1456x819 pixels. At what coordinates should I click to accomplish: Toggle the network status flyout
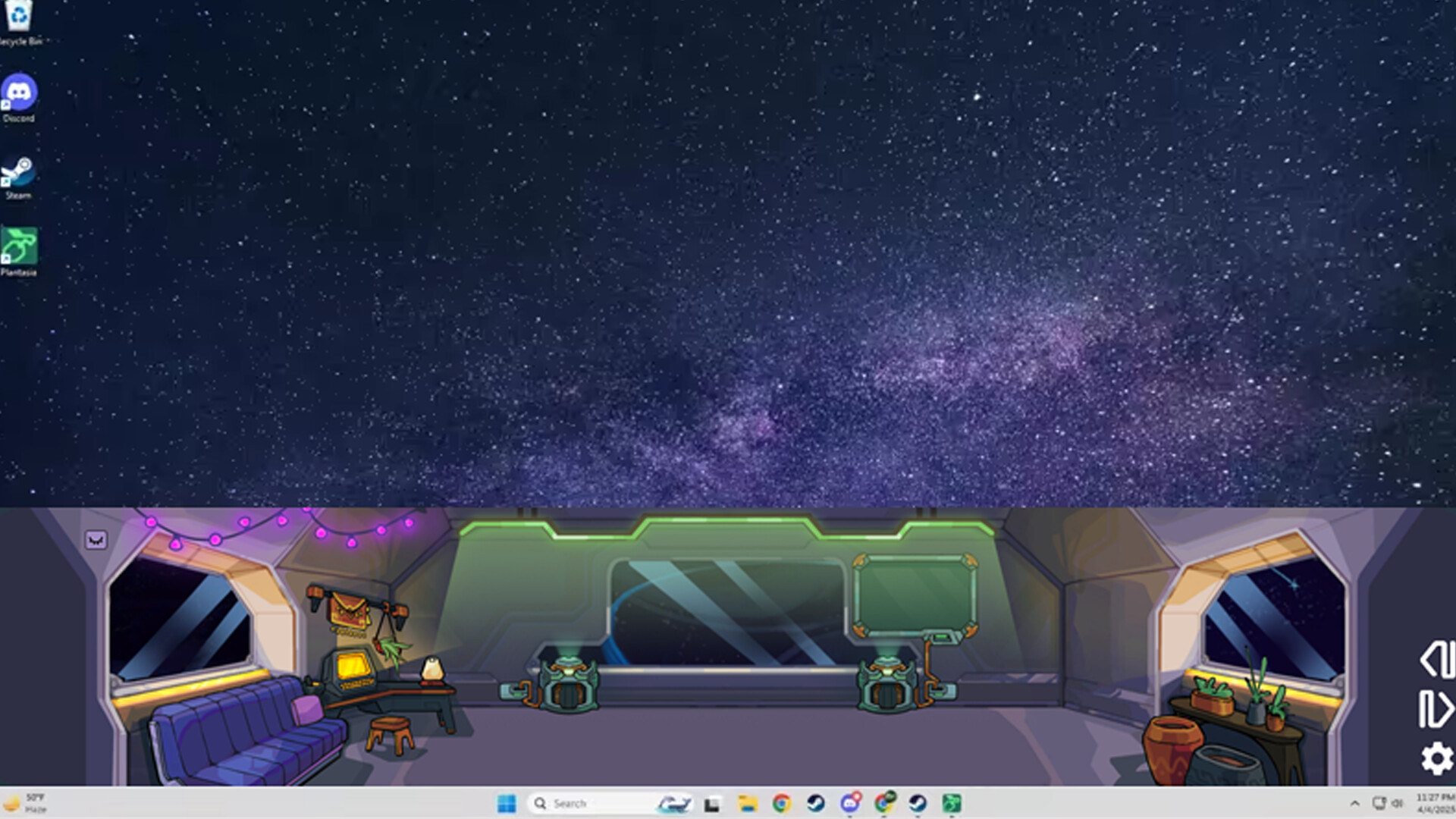click(x=1378, y=802)
